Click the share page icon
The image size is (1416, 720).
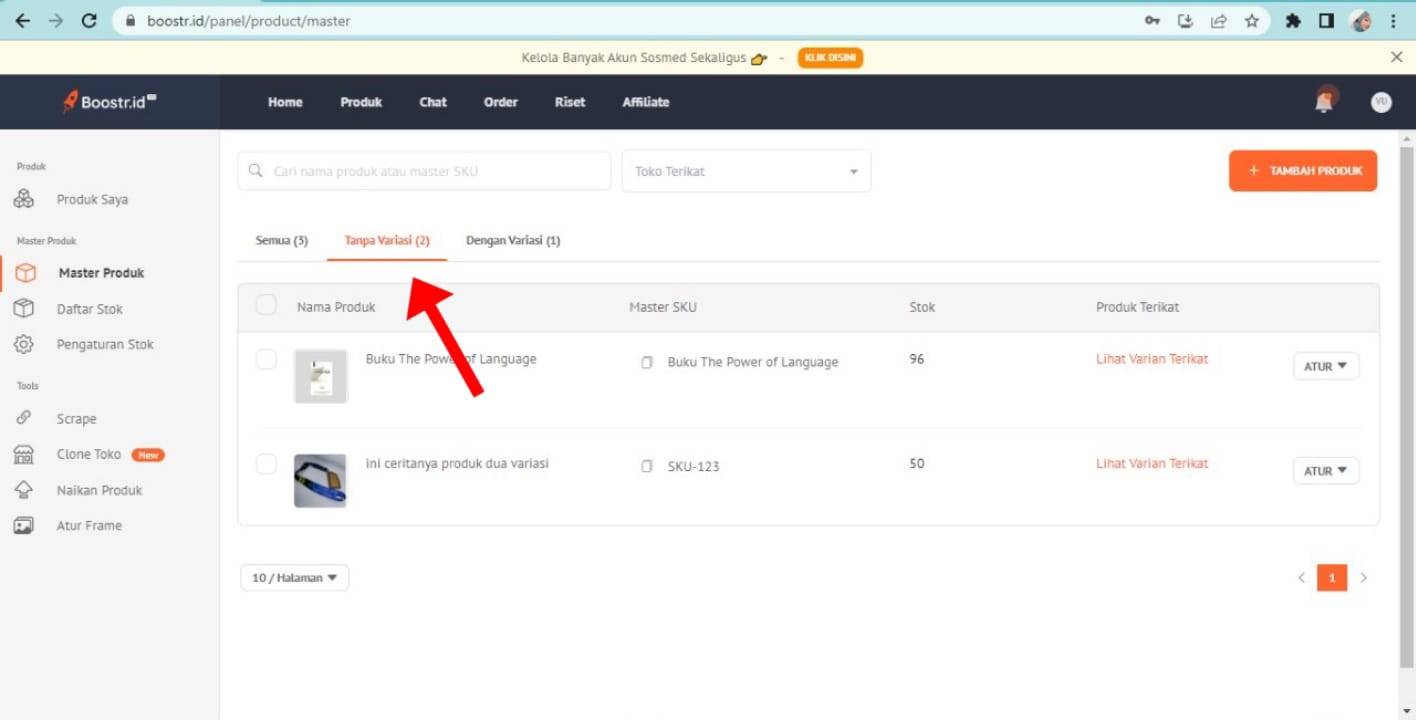[1218, 20]
